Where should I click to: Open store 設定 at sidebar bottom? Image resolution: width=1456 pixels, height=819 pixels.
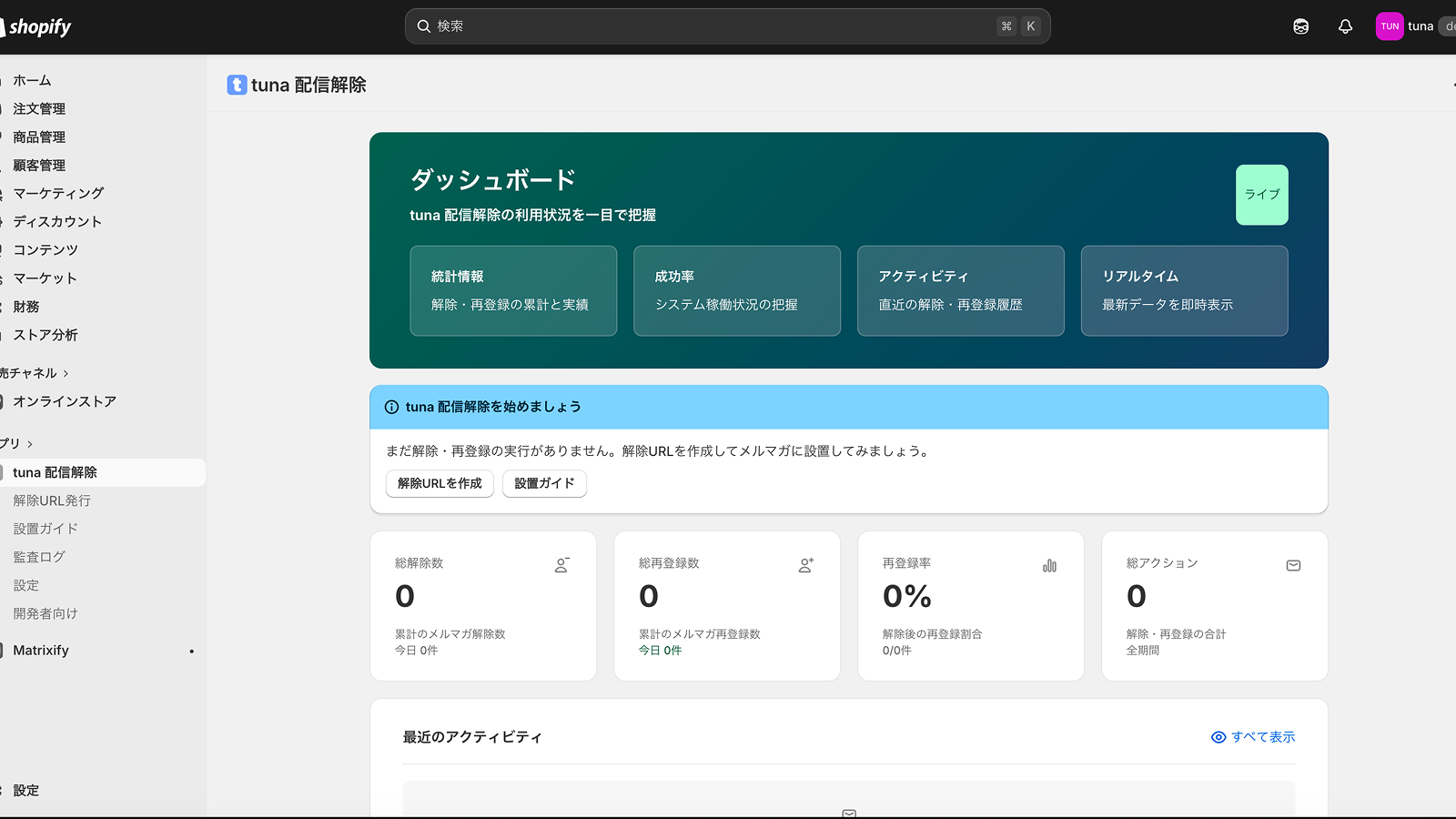click(x=26, y=791)
